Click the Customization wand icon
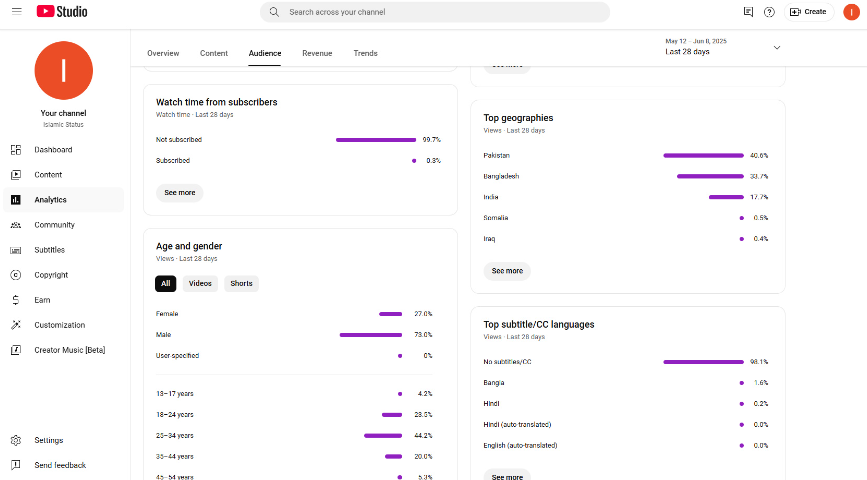The height and width of the screenshot is (480, 867). coord(16,325)
